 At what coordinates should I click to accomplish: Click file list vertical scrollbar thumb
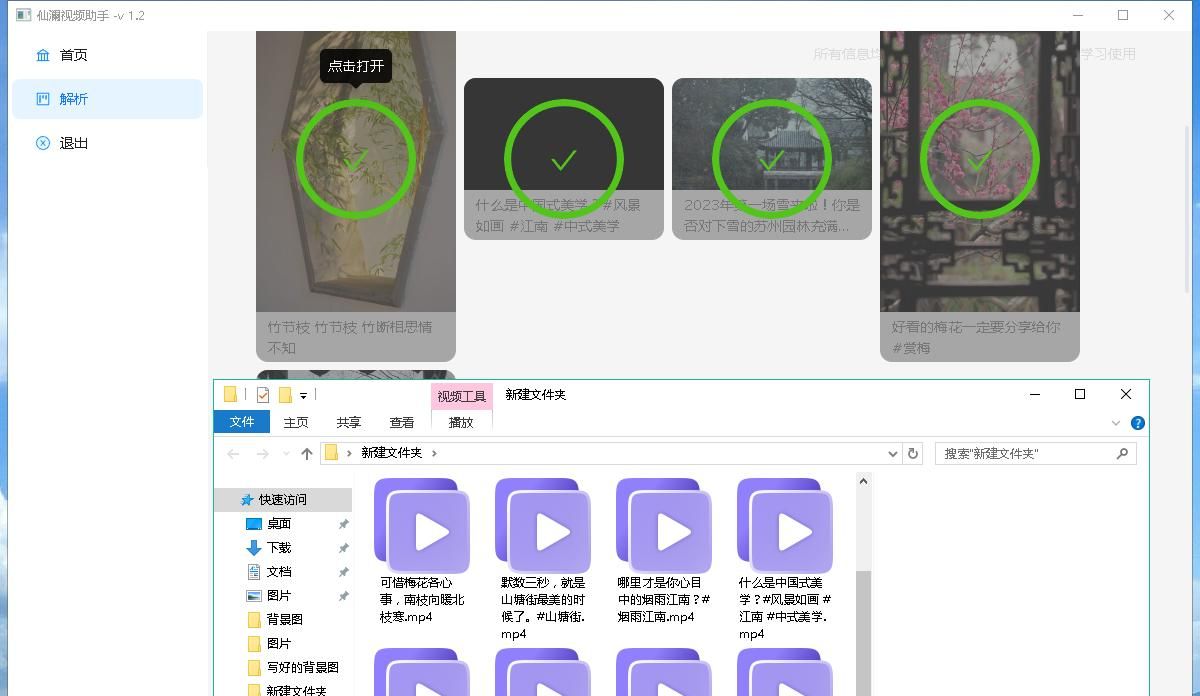coord(863,632)
